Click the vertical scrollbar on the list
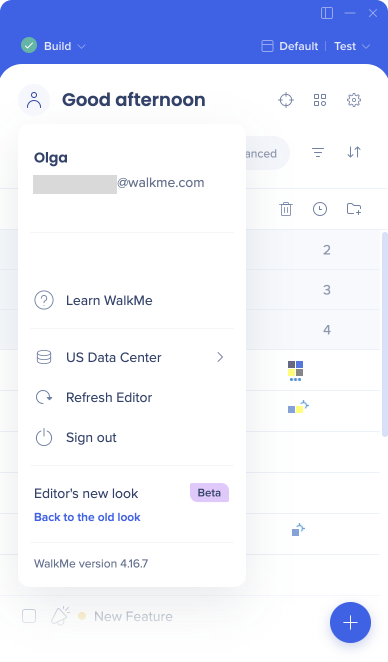 pyautogui.click(x=384, y=334)
